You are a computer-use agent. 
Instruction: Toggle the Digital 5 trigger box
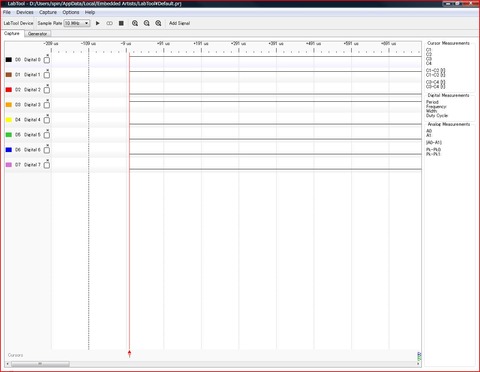point(47,135)
